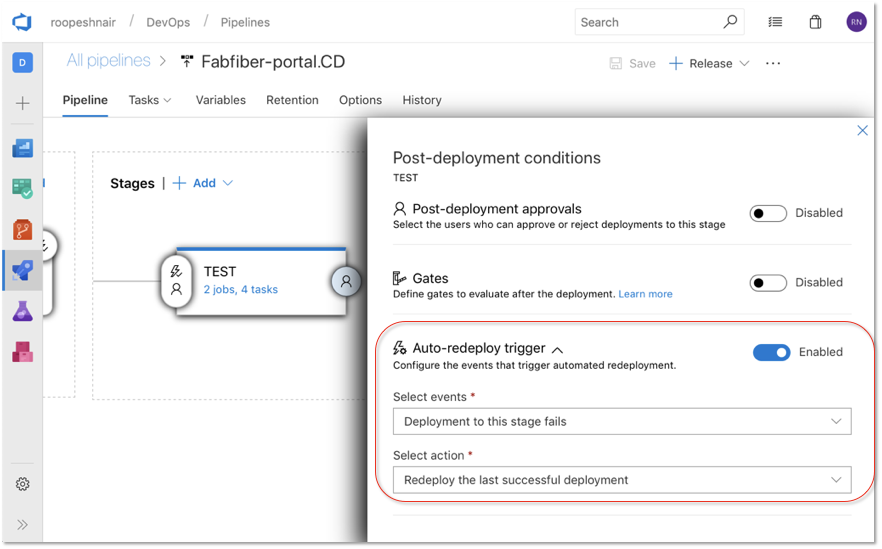Viewport: 882px width, 549px height.
Task: Click the Azure DevOps logo
Action: (x=22, y=21)
